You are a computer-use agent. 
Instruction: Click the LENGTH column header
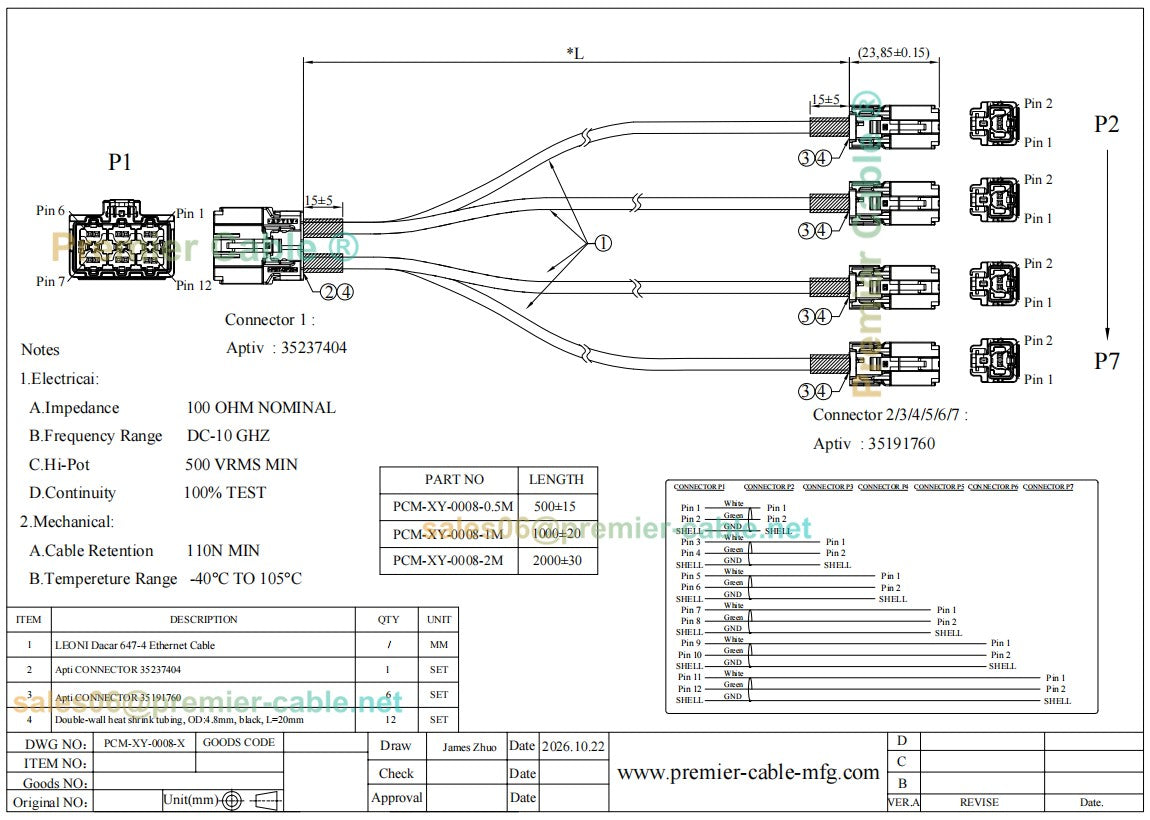pyautogui.click(x=557, y=479)
